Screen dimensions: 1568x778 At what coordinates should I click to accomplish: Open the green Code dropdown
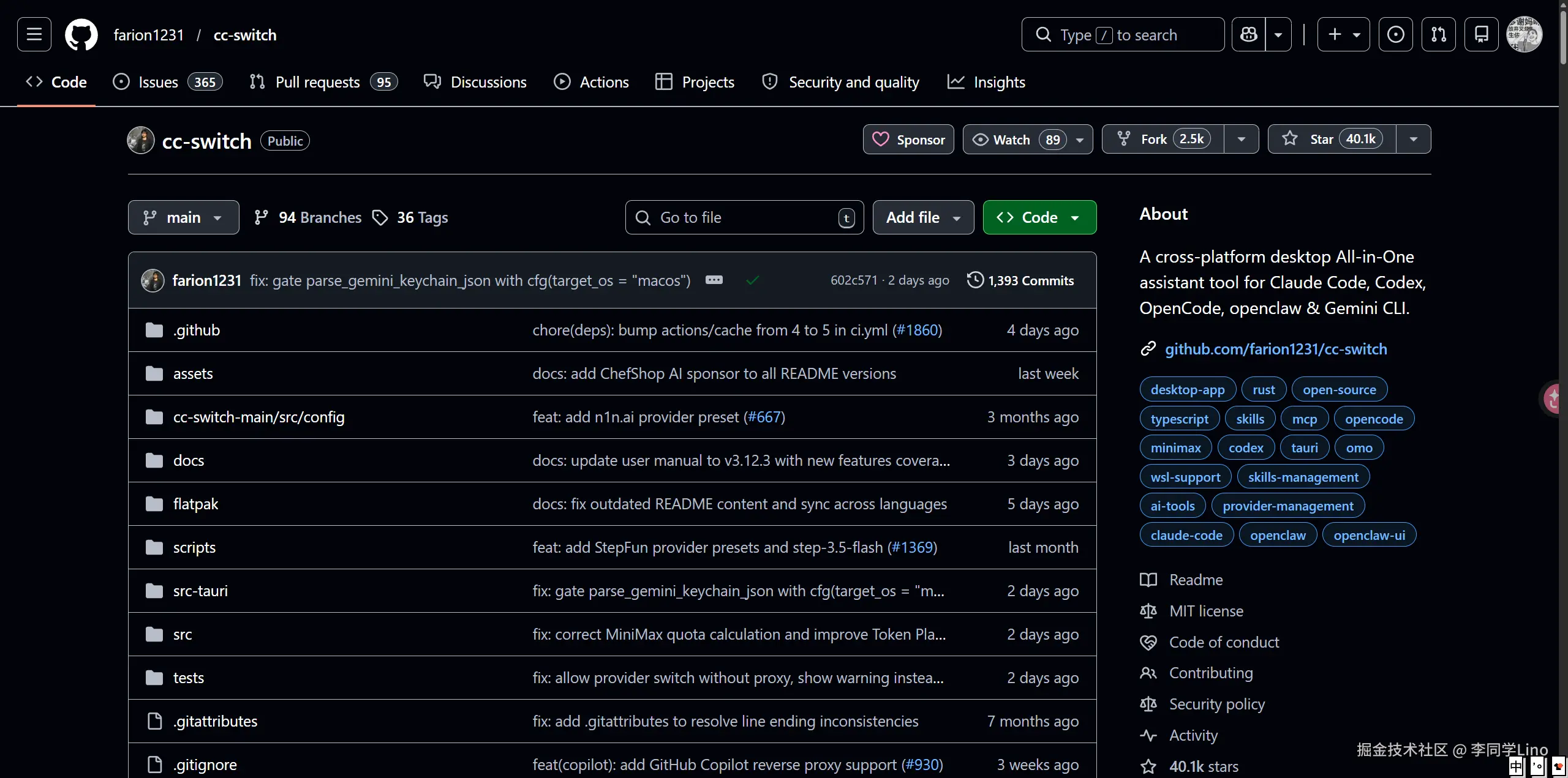click(x=1039, y=217)
